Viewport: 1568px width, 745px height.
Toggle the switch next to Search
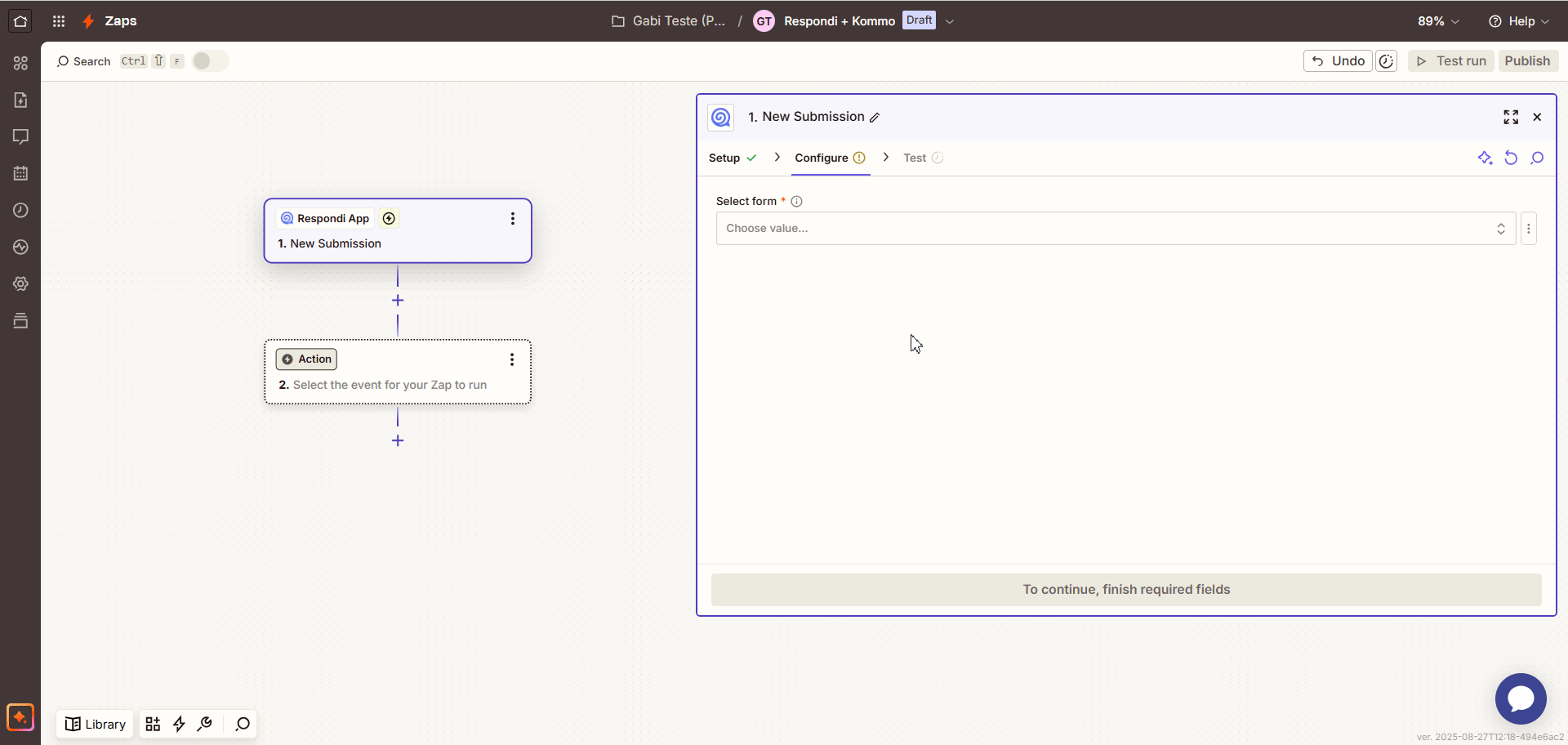click(210, 61)
